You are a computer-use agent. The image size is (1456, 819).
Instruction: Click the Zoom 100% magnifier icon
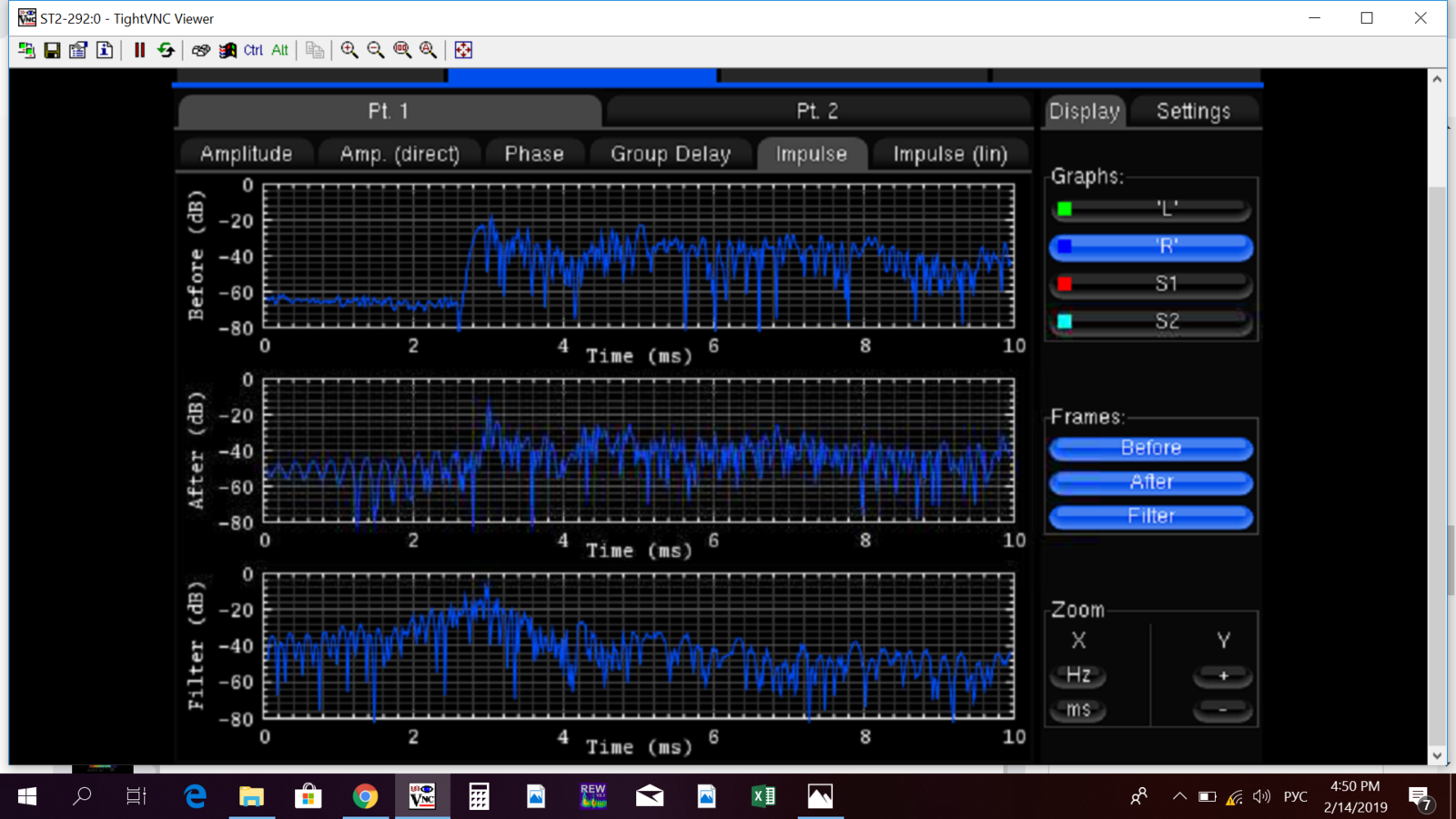(x=402, y=50)
